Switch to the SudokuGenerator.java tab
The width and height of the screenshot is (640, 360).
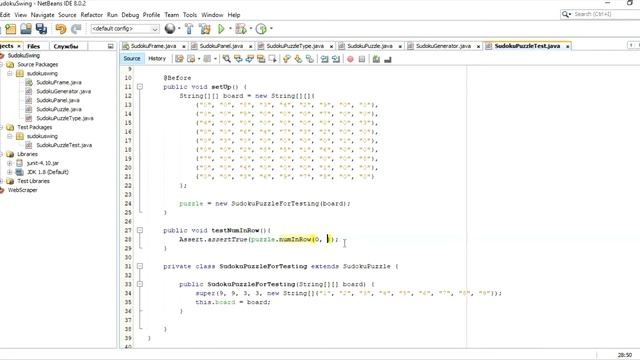443,46
